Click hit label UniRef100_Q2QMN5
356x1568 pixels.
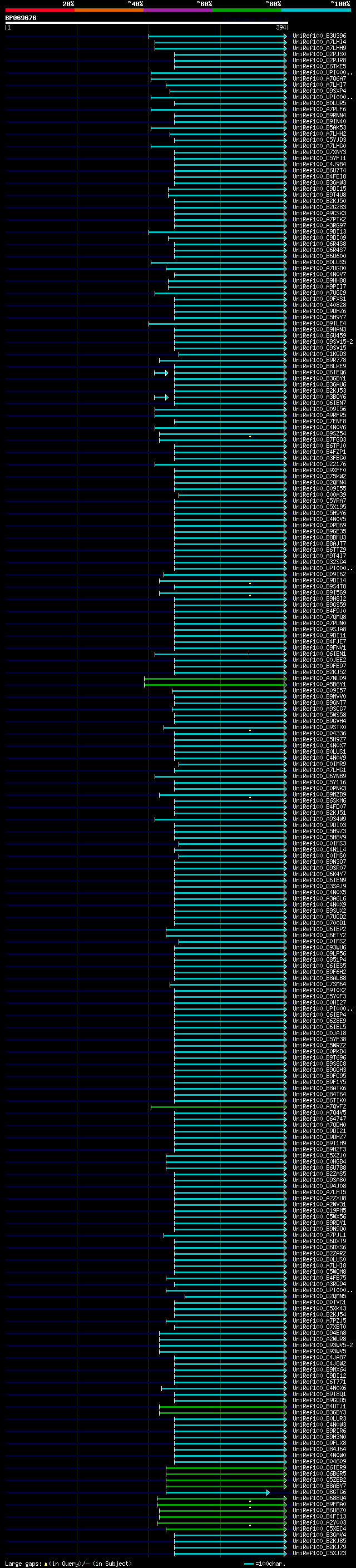(x=319, y=1297)
